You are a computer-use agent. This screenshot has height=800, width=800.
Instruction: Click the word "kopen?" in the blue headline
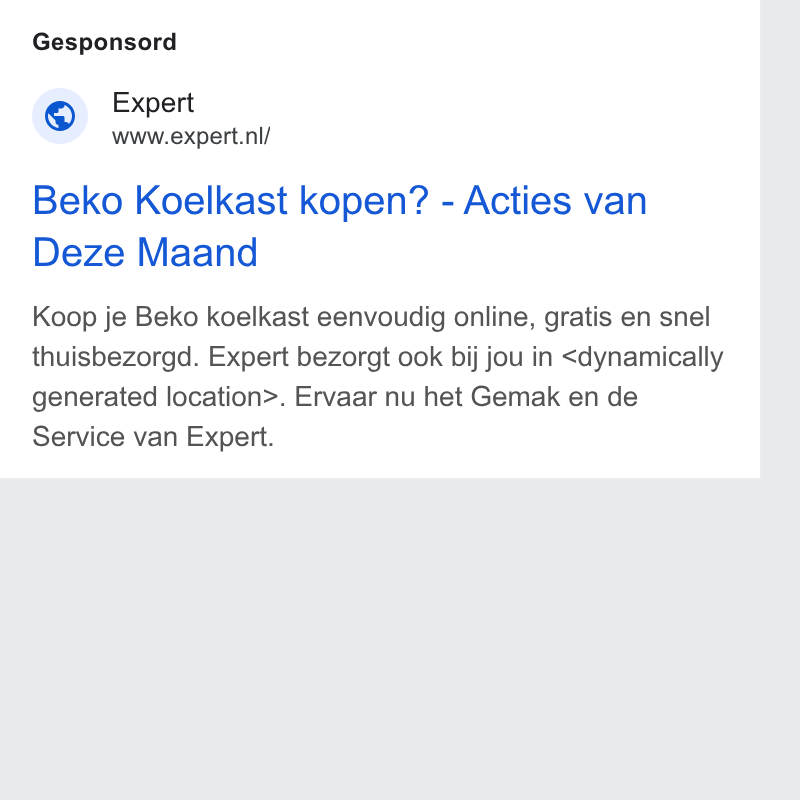coord(364,202)
